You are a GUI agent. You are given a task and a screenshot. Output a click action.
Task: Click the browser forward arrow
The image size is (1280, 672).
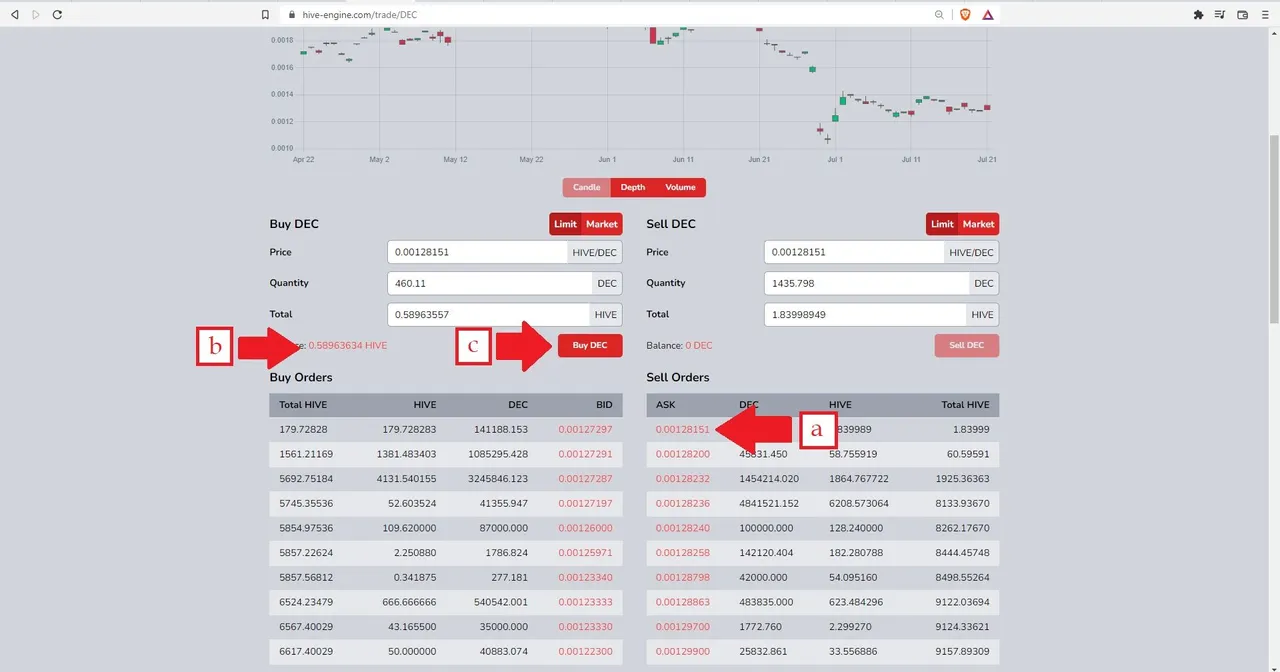[x=36, y=15]
